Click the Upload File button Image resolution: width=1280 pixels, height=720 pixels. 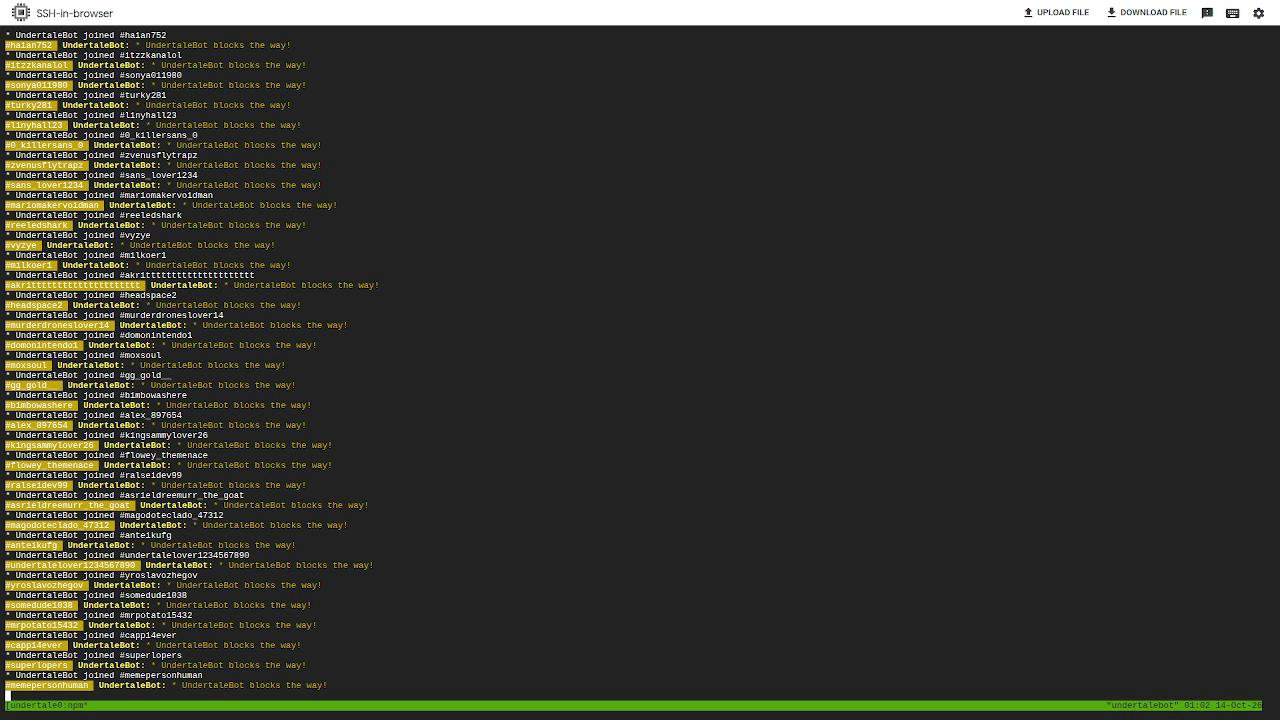point(1056,13)
